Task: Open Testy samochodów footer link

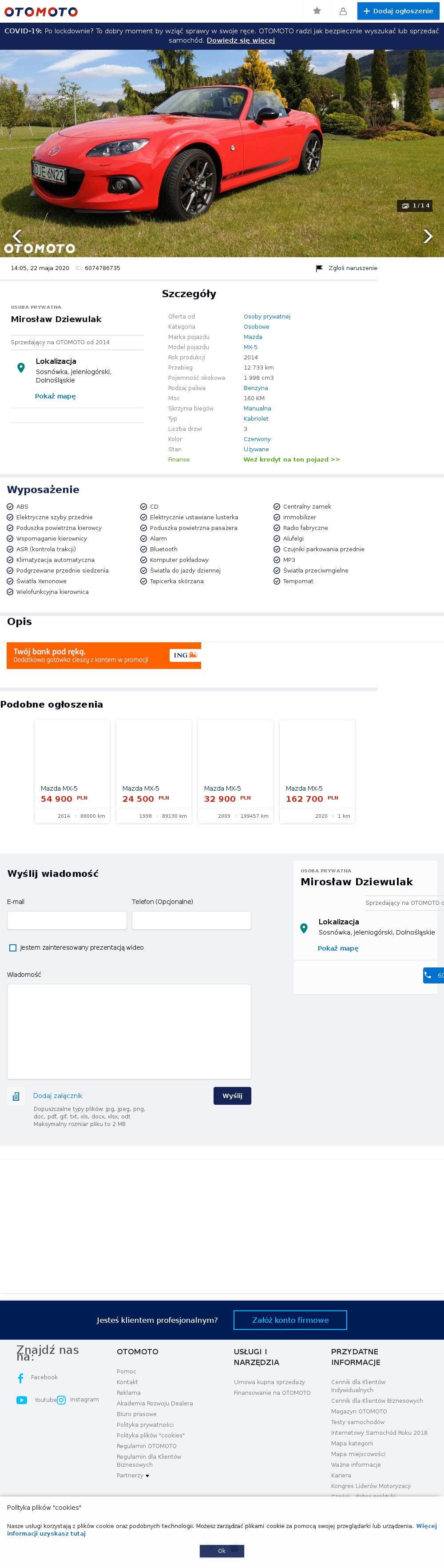Action: click(x=357, y=1422)
